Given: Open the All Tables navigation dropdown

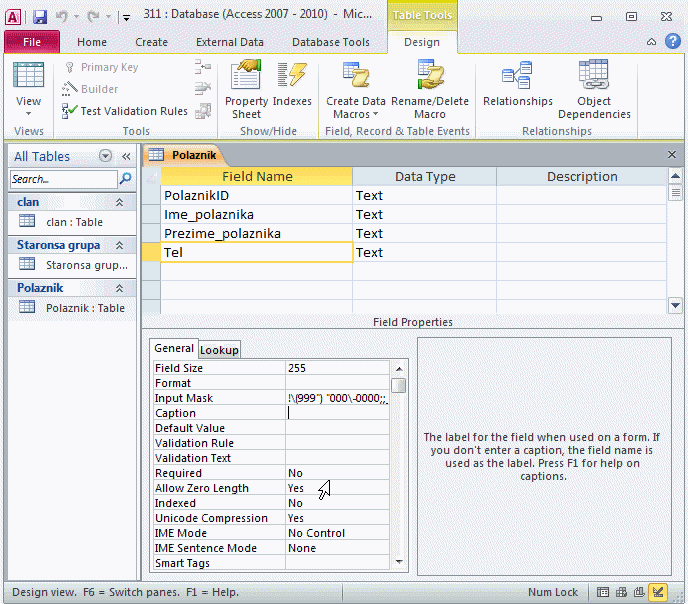Looking at the screenshot, I should click(x=105, y=156).
